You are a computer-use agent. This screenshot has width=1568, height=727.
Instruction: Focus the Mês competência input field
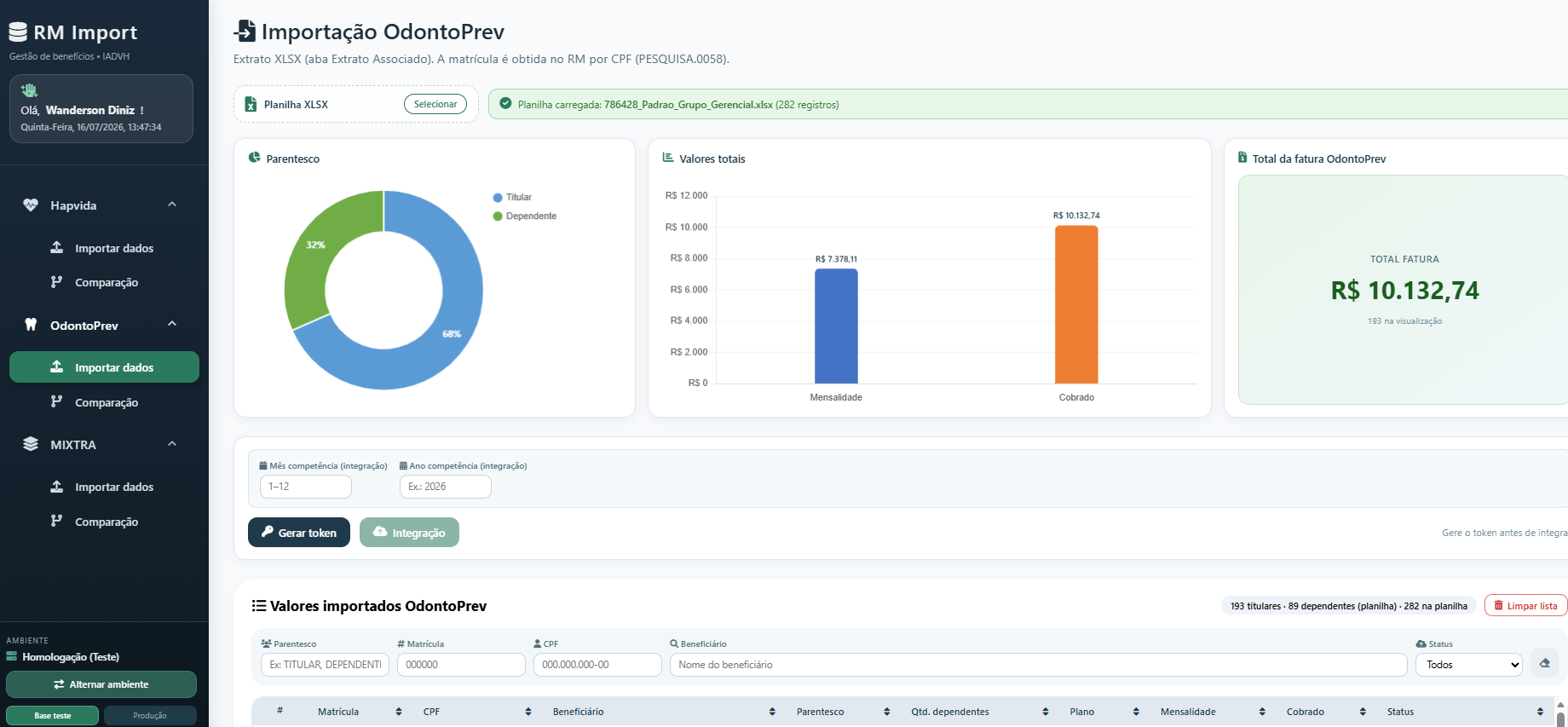pyautogui.click(x=306, y=487)
